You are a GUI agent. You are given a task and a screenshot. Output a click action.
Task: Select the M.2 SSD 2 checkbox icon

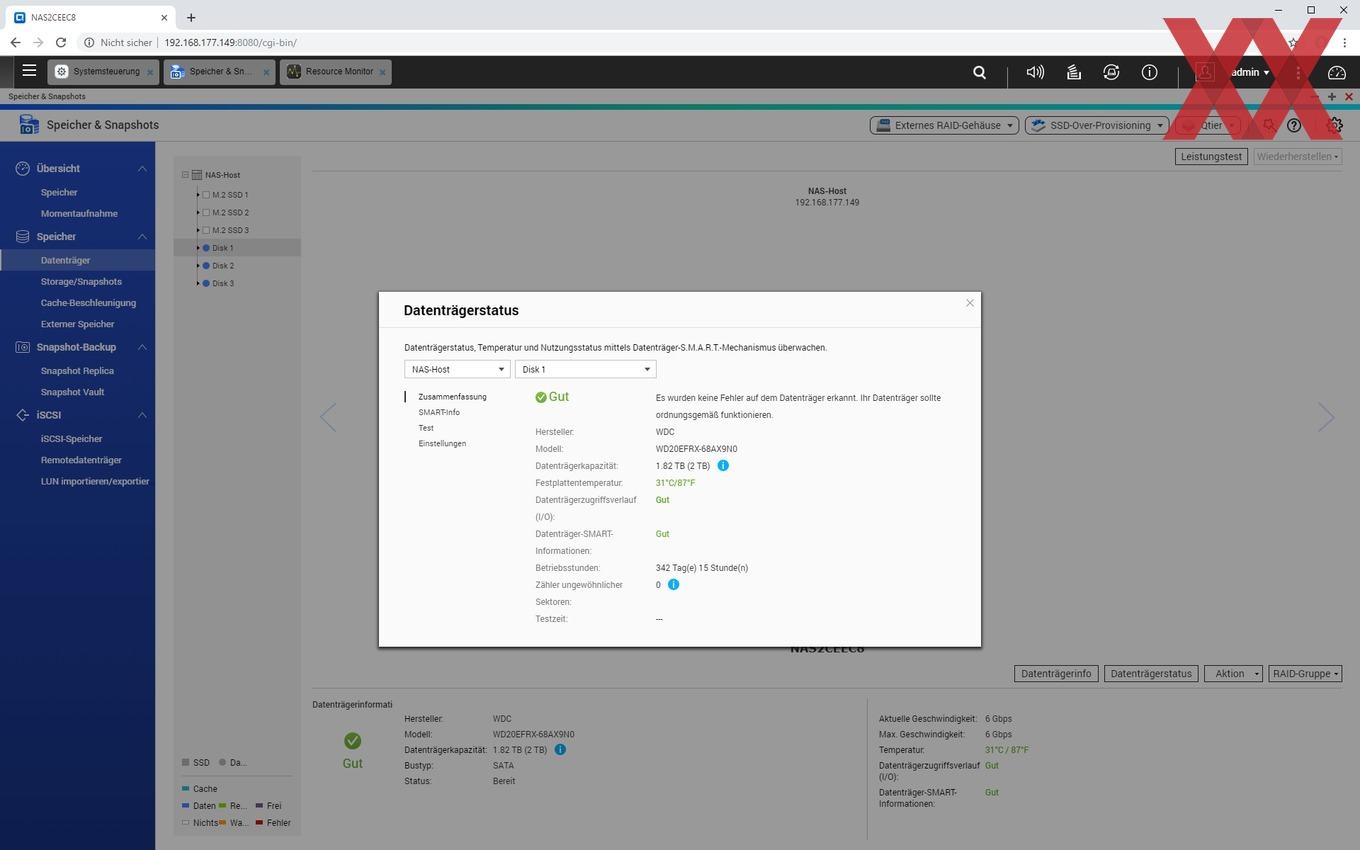pyautogui.click(x=206, y=213)
